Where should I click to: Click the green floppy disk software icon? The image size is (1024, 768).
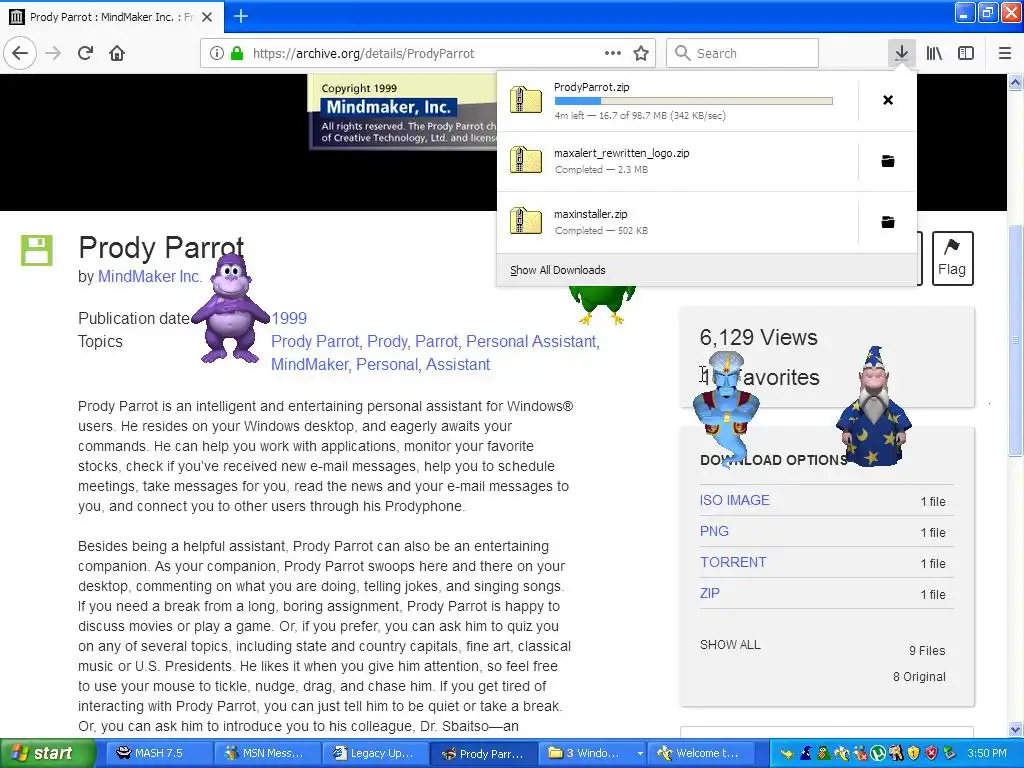37,250
